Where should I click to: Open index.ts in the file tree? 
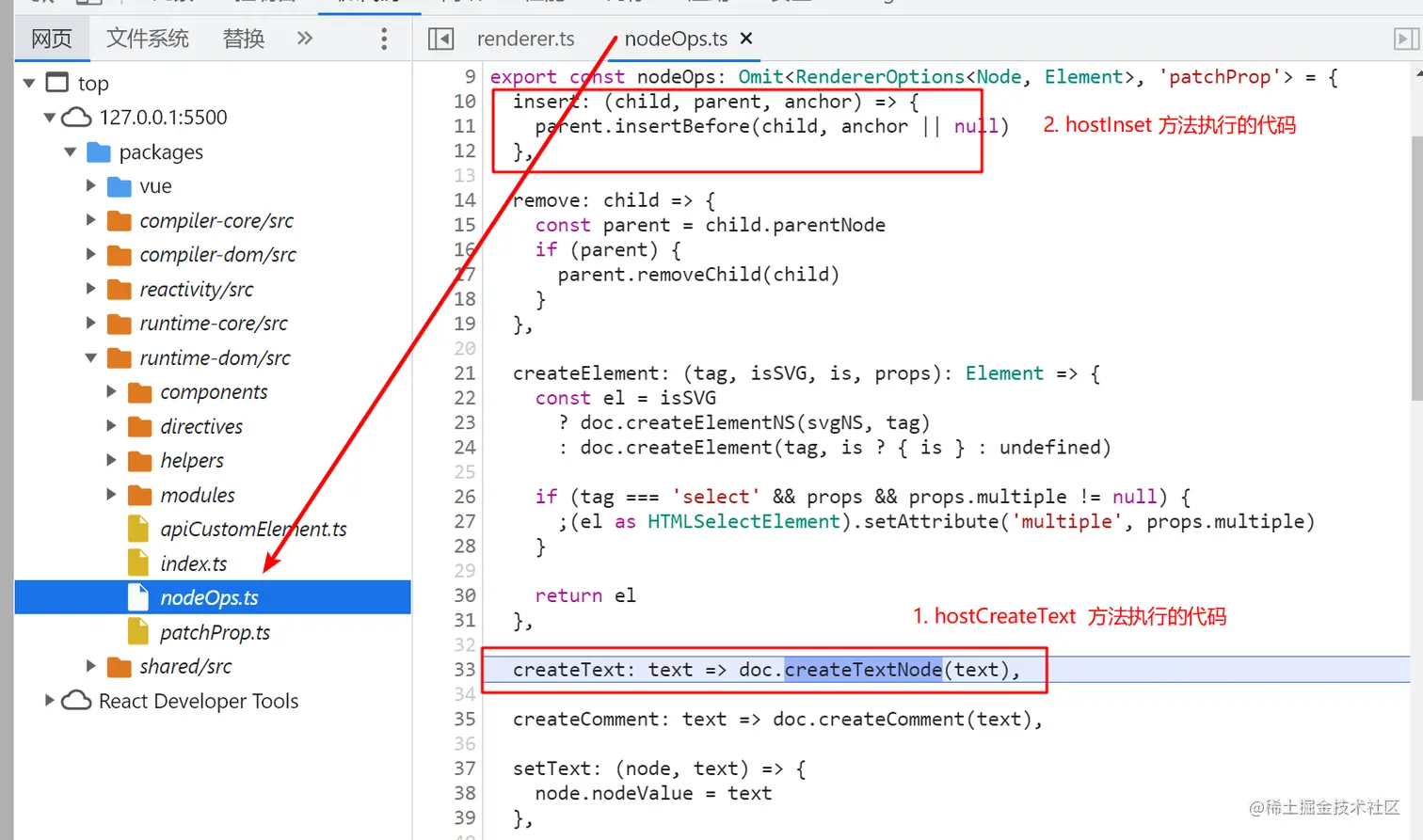point(194,563)
